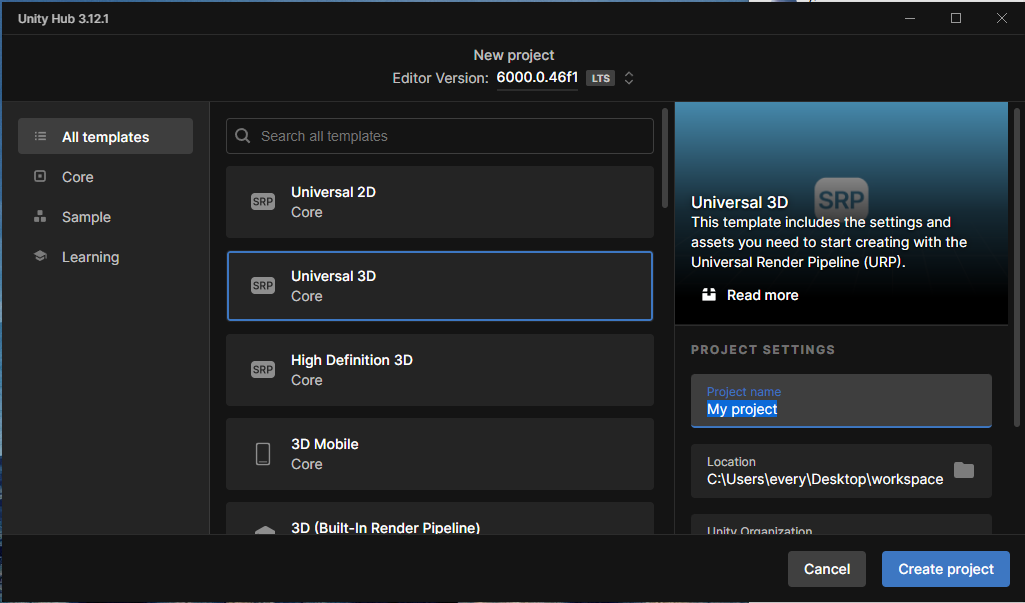1025x603 pixels.
Task: Click the Create project button
Action: click(946, 569)
